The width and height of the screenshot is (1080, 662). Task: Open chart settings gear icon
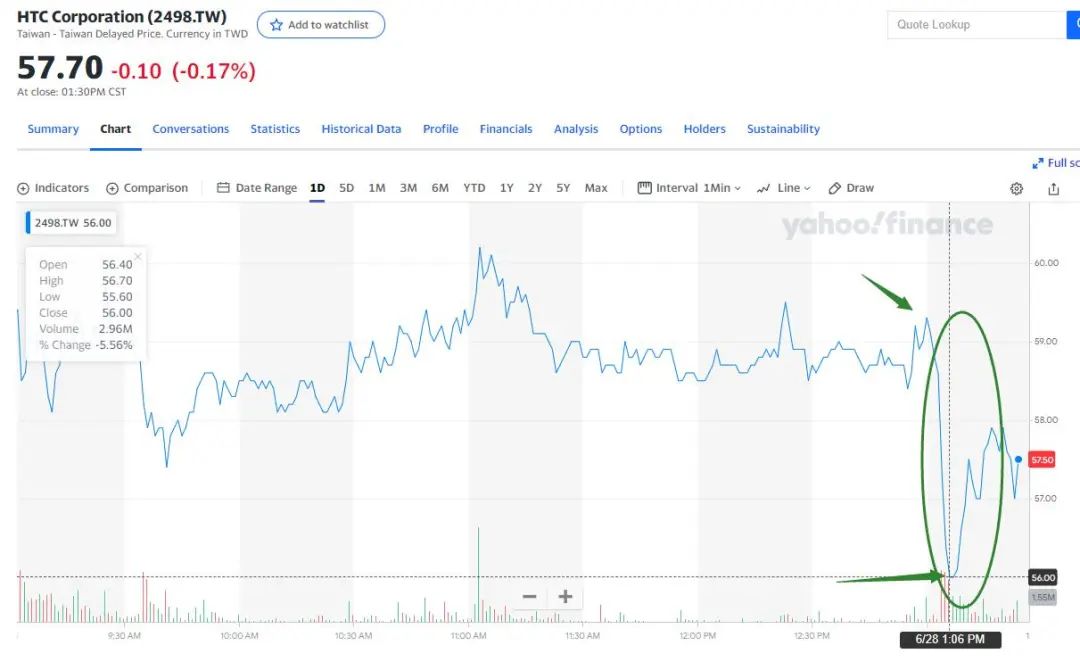pyautogui.click(x=1017, y=188)
